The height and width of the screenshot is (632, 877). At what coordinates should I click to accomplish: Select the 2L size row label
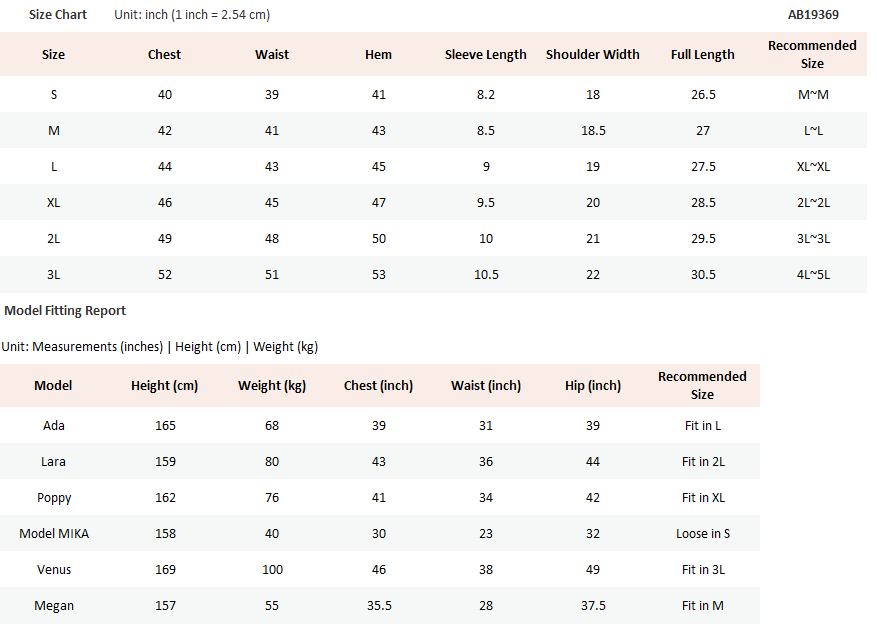coord(53,239)
